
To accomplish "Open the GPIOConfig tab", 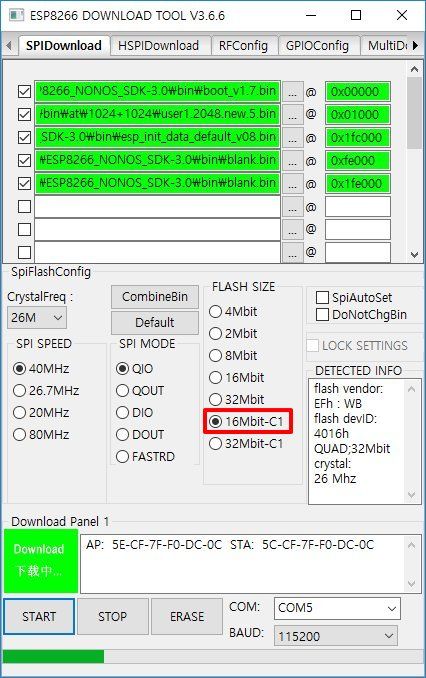I will point(317,46).
